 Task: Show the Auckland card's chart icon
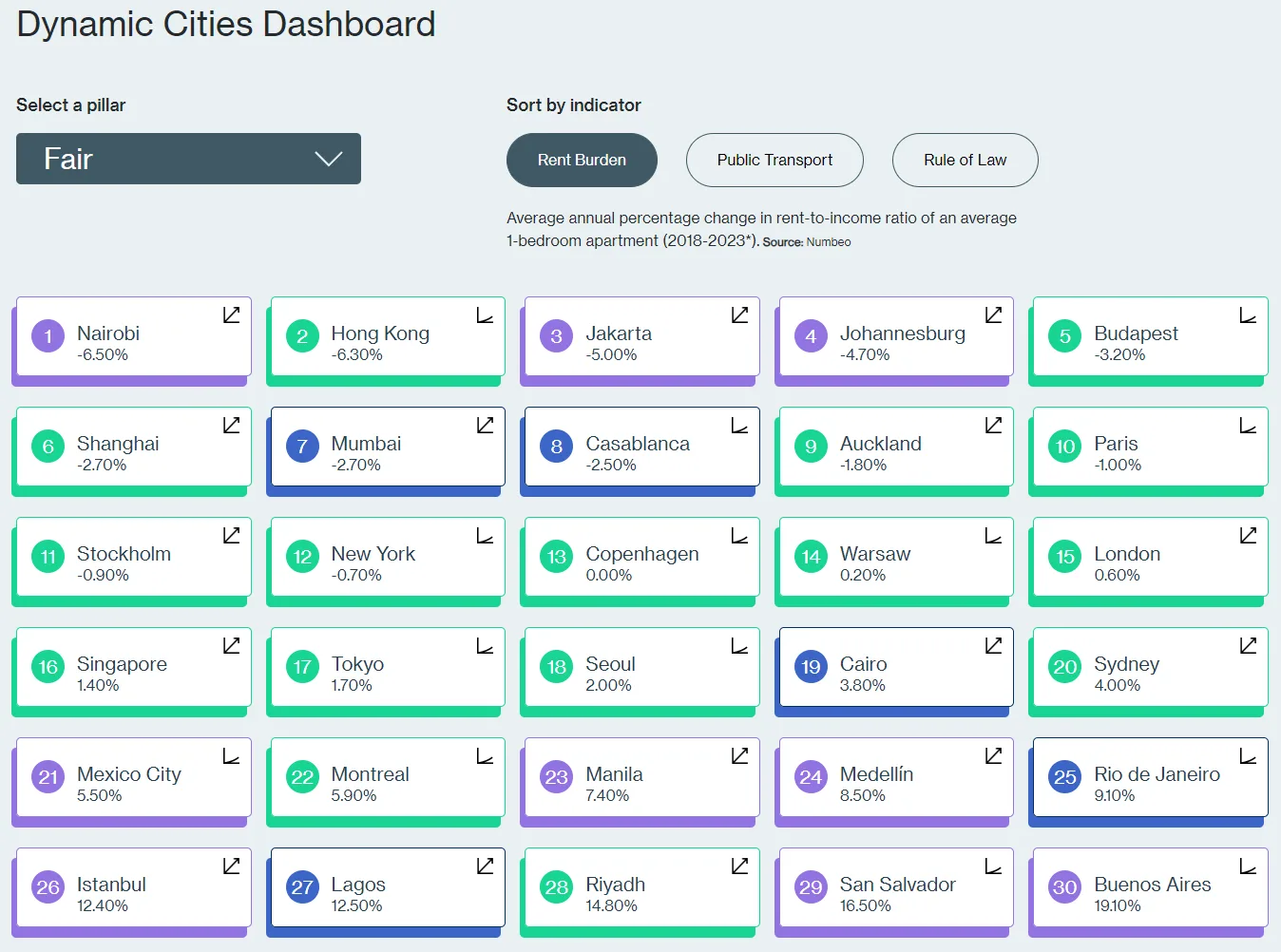tap(993, 425)
